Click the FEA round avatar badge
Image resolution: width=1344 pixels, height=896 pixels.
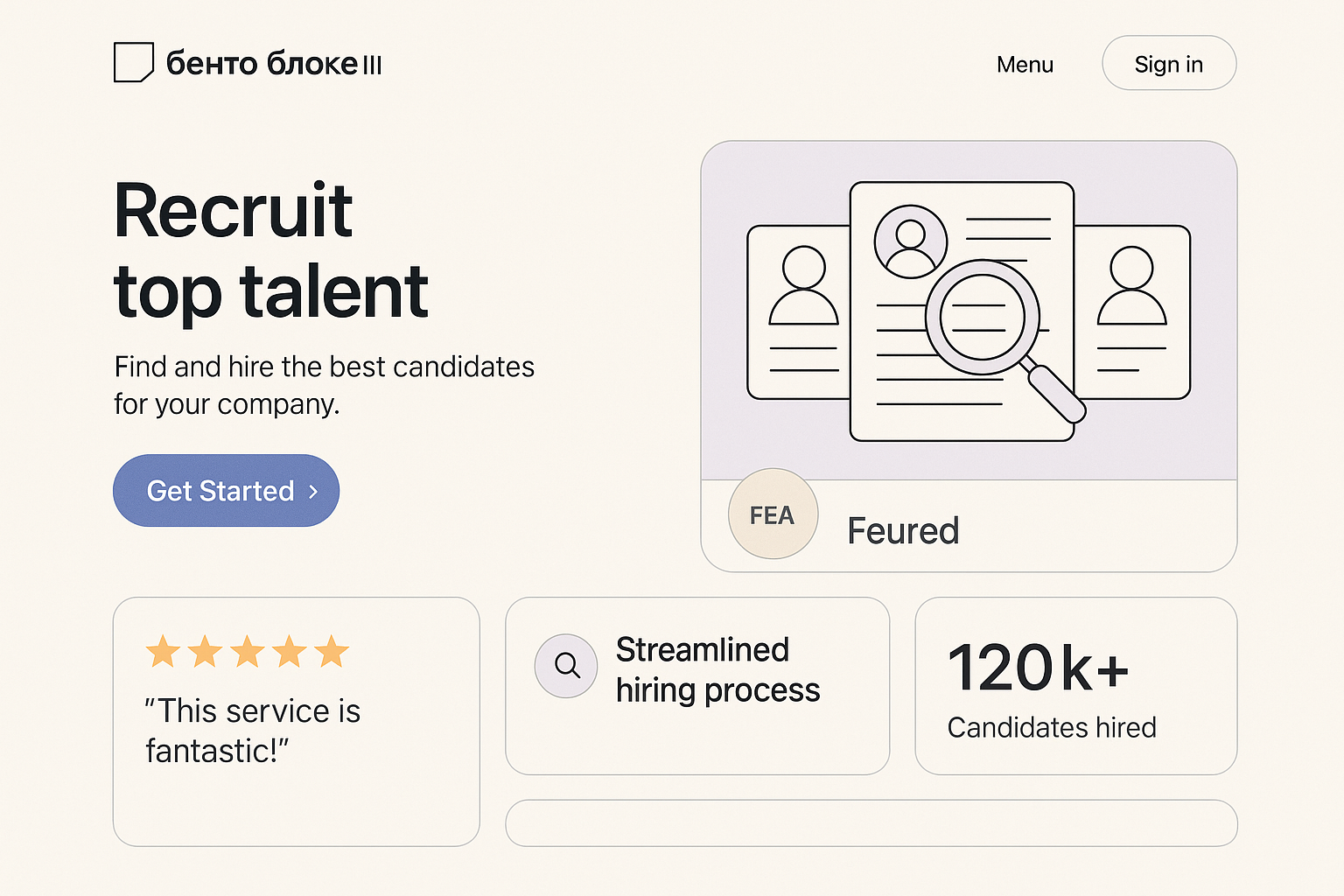[773, 514]
